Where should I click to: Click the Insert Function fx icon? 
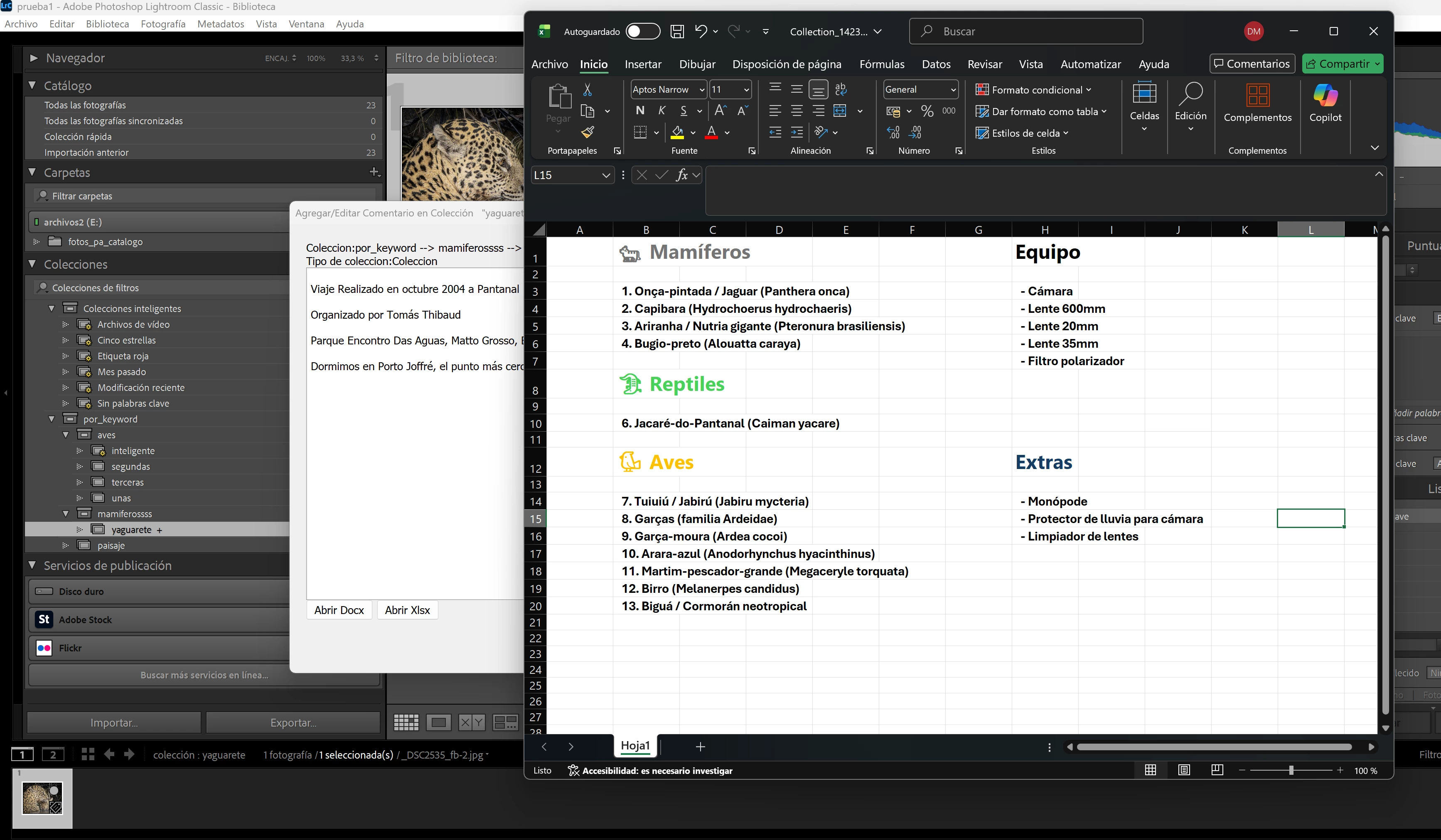coord(681,175)
